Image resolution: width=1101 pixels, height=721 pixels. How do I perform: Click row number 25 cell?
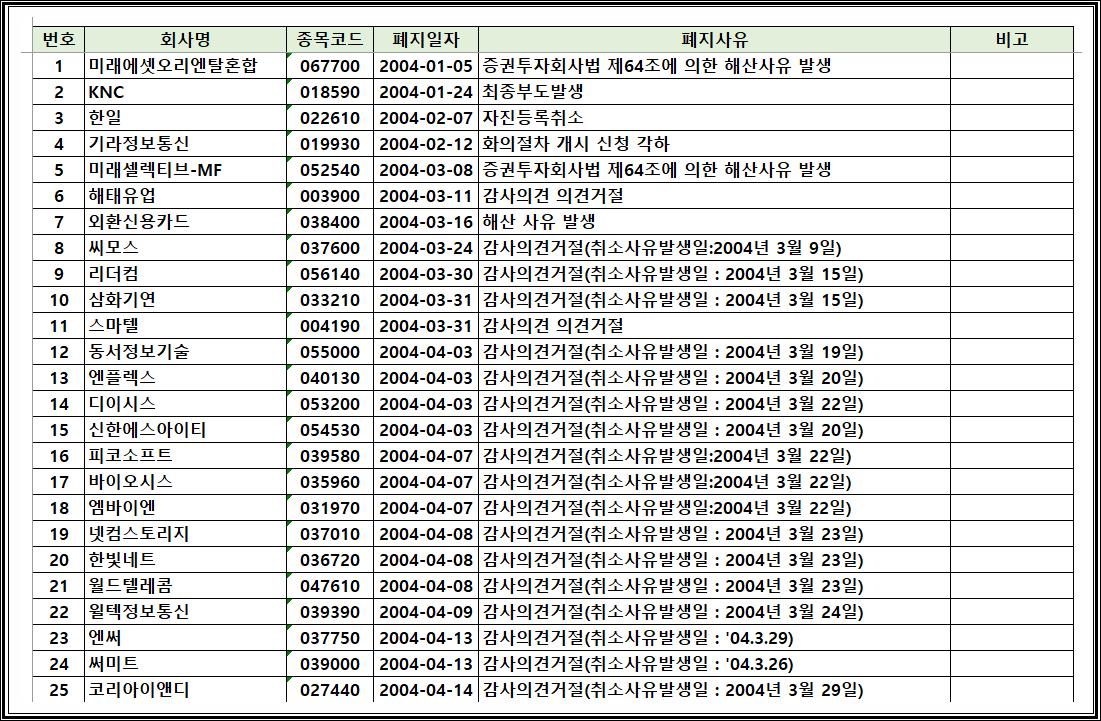(59, 689)
